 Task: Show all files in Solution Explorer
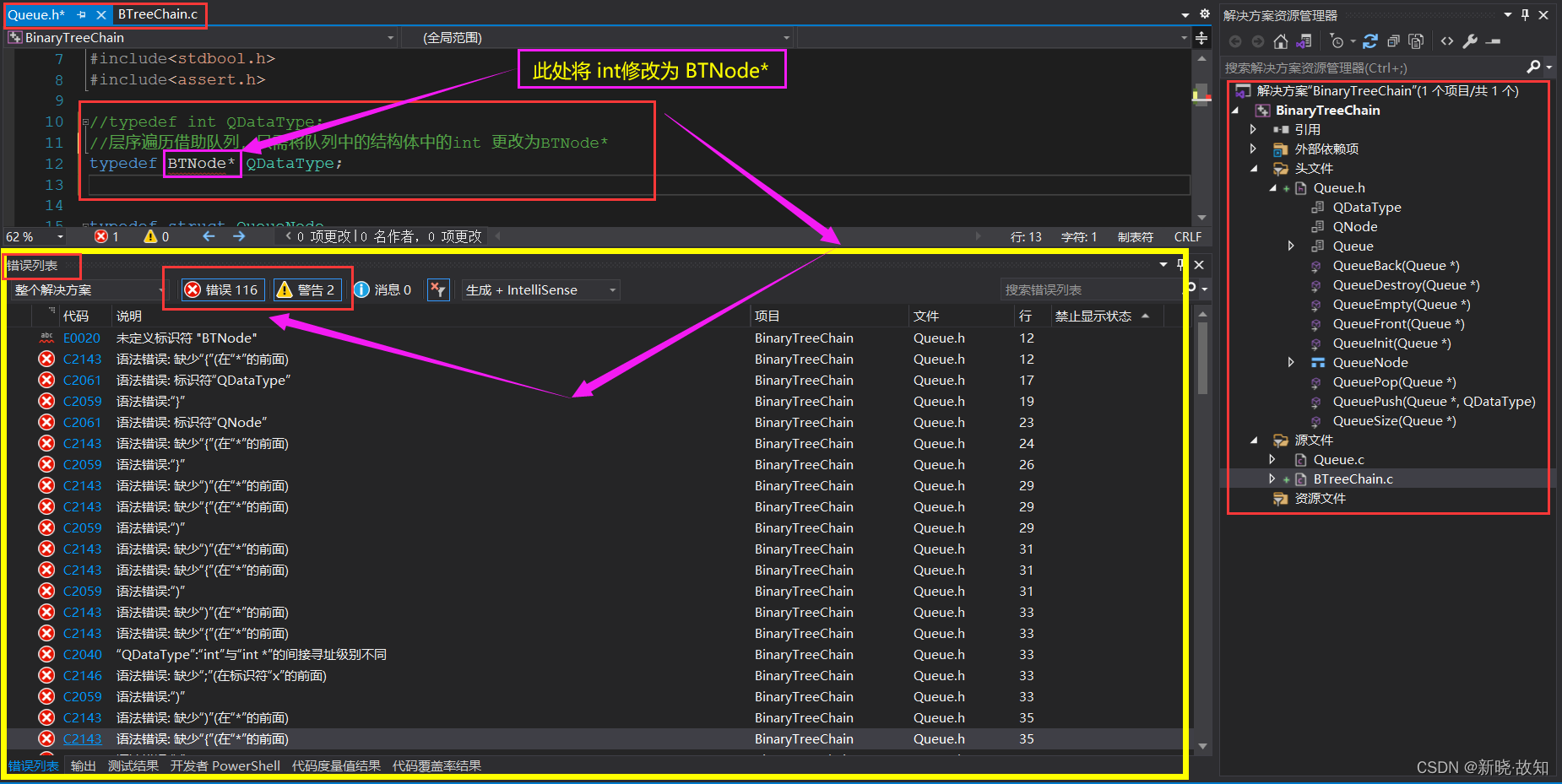pyautogui.click(x=1417, y=41)
